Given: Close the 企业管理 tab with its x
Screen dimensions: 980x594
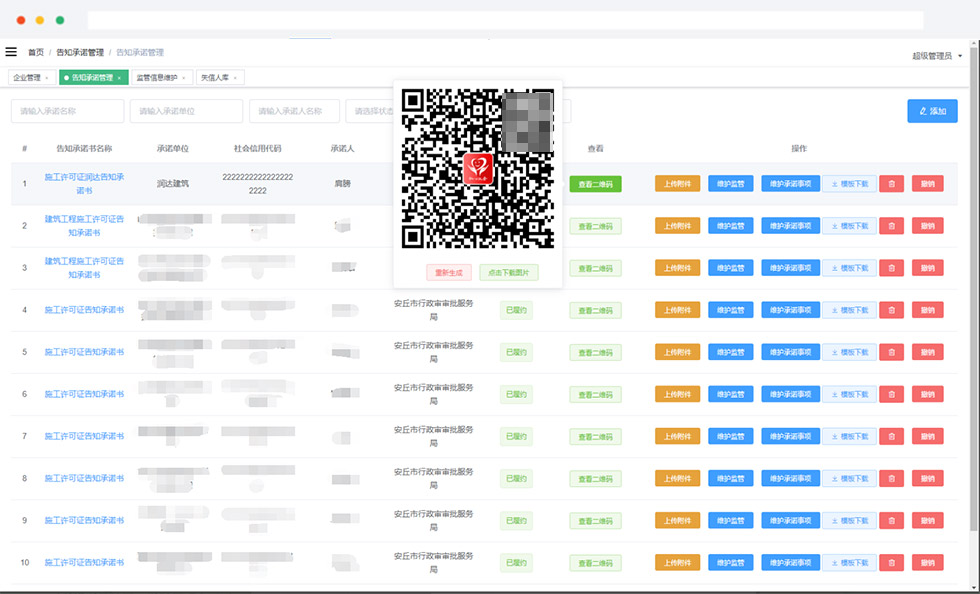Looking at the screenshot, I should 47,78.
